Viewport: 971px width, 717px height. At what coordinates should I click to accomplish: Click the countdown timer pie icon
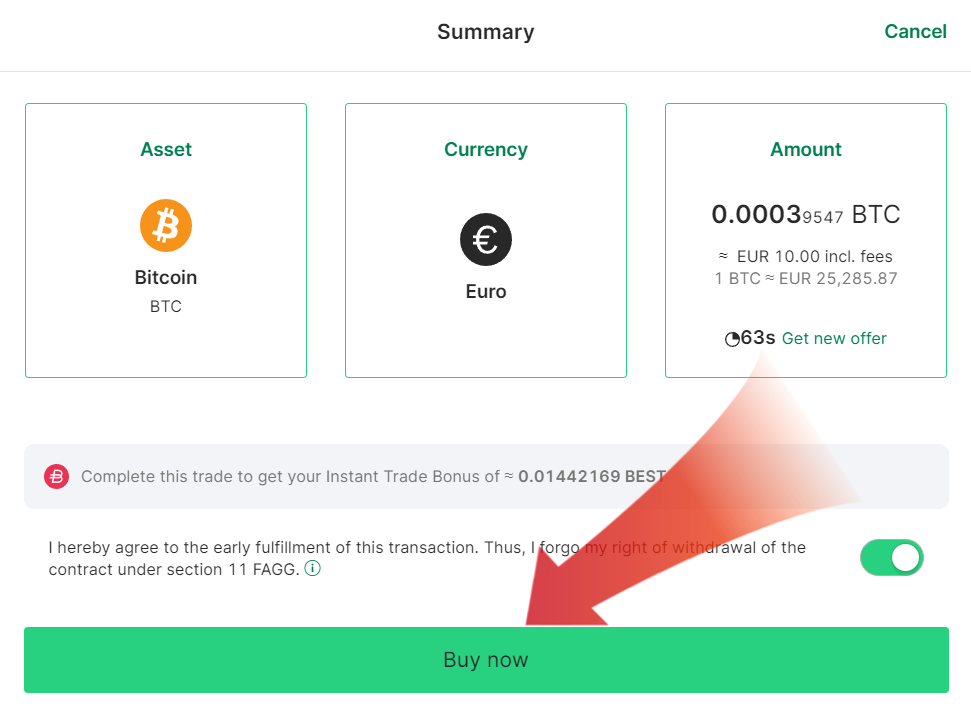pos(732,339)
